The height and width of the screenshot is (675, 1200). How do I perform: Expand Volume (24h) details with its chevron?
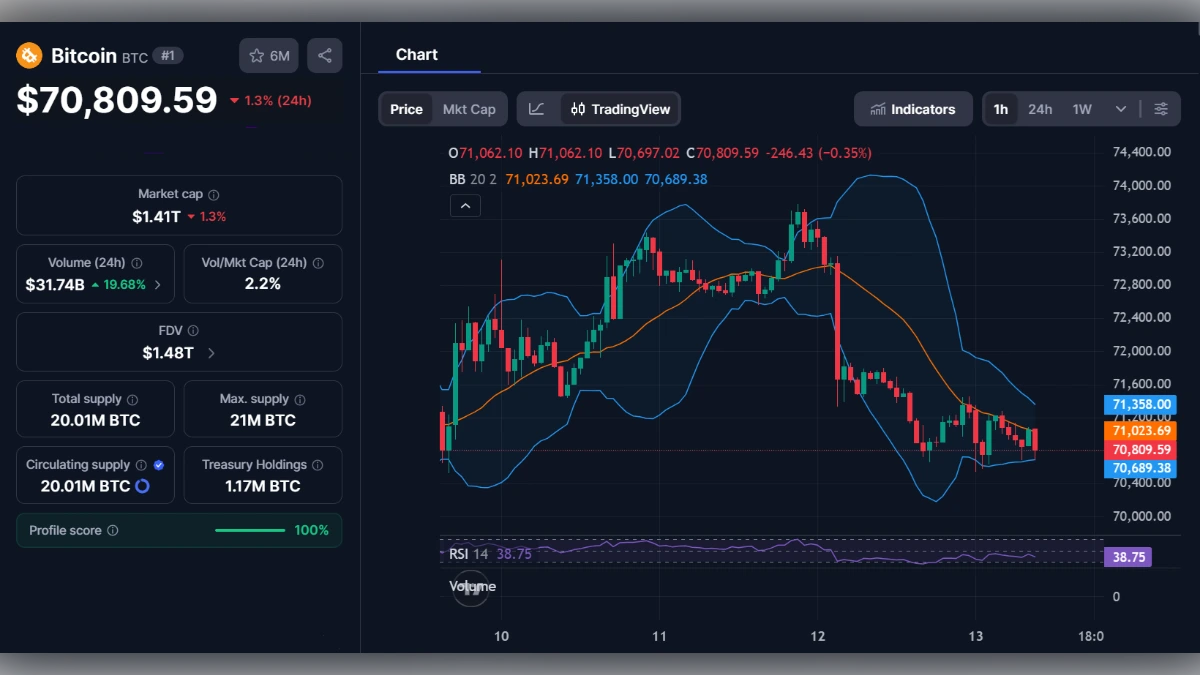point(156,284)
